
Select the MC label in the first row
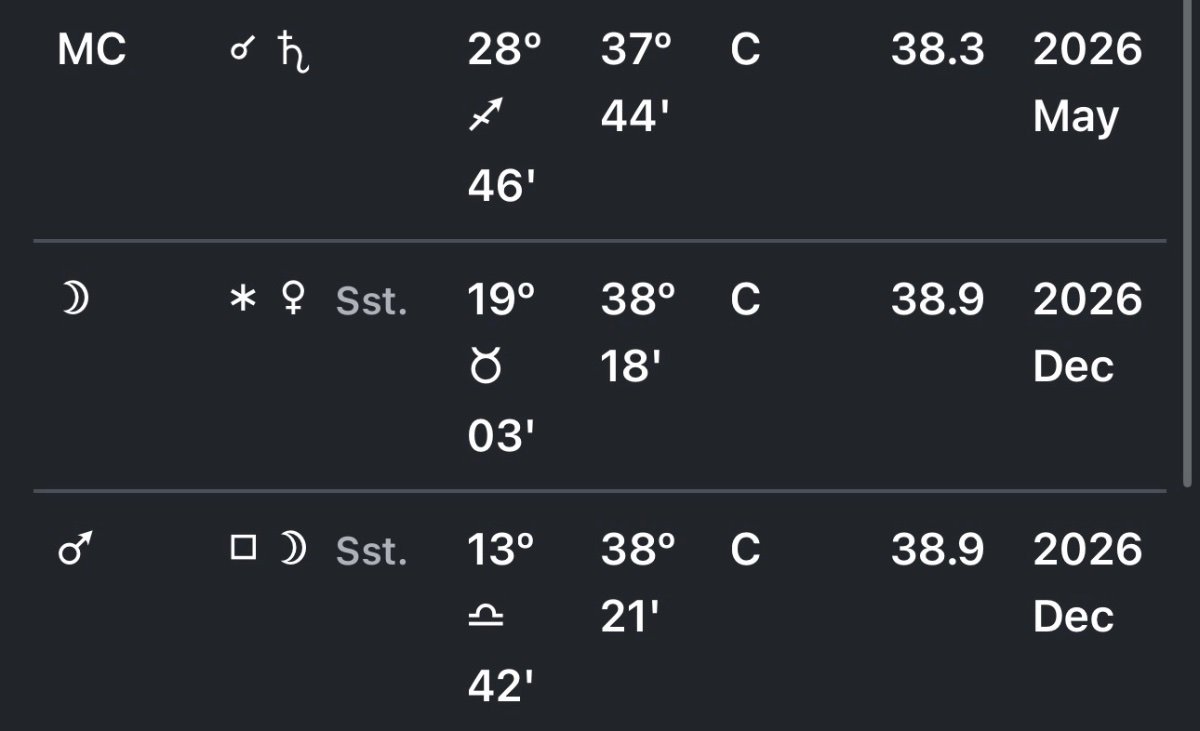click(x=92, y=51)
